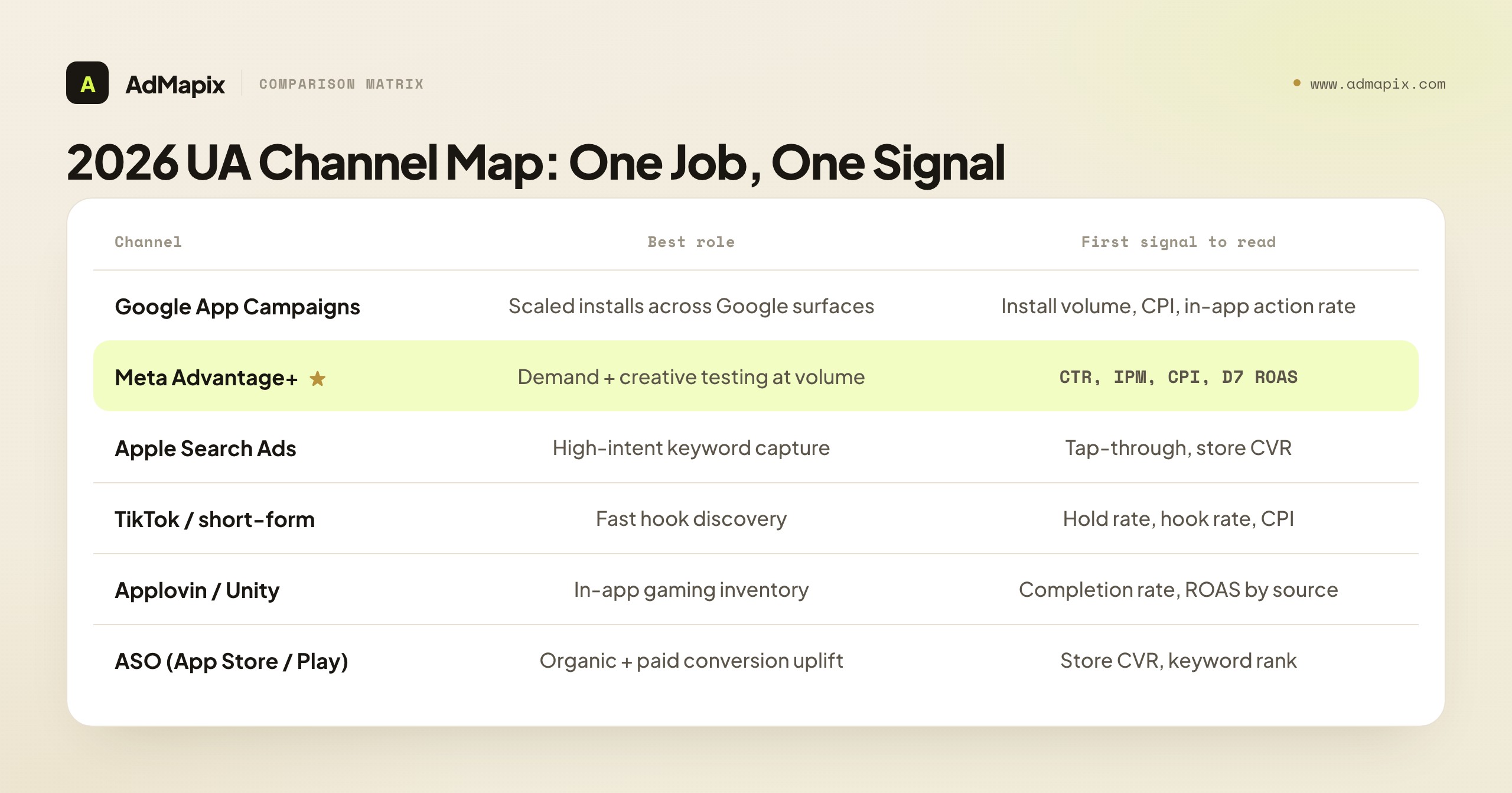Click Completion rate, ROAS by source cell

1178,590
